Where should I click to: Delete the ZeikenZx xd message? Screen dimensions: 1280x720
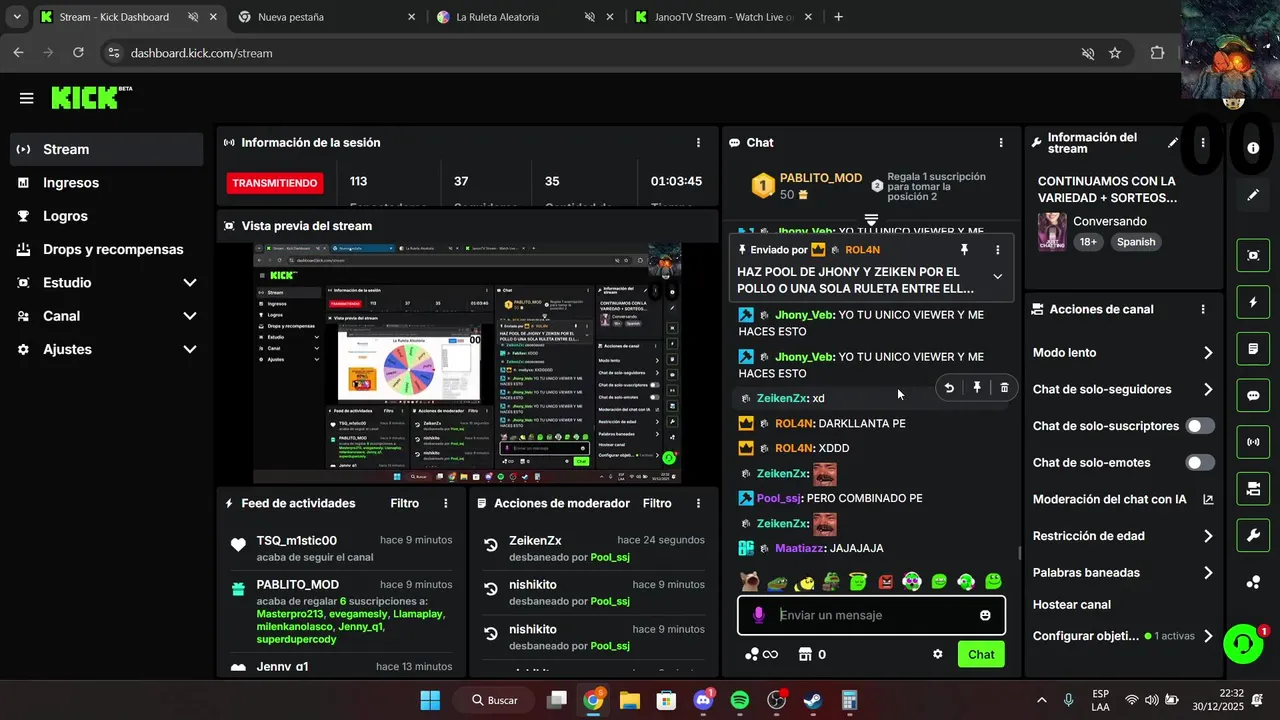[1005, 388]
